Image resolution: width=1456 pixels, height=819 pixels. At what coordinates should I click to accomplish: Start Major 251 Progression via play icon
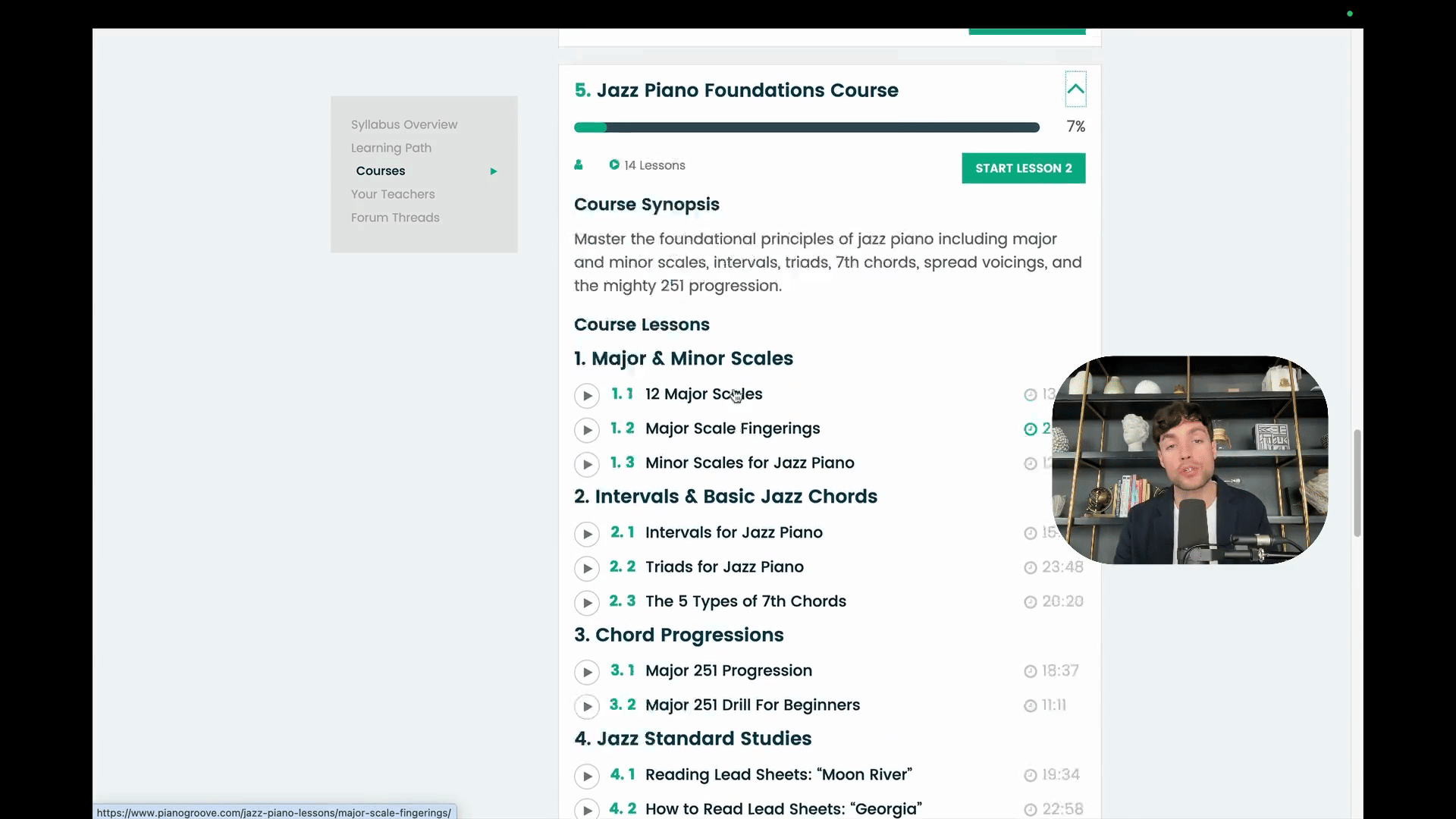tap(586, 672)
